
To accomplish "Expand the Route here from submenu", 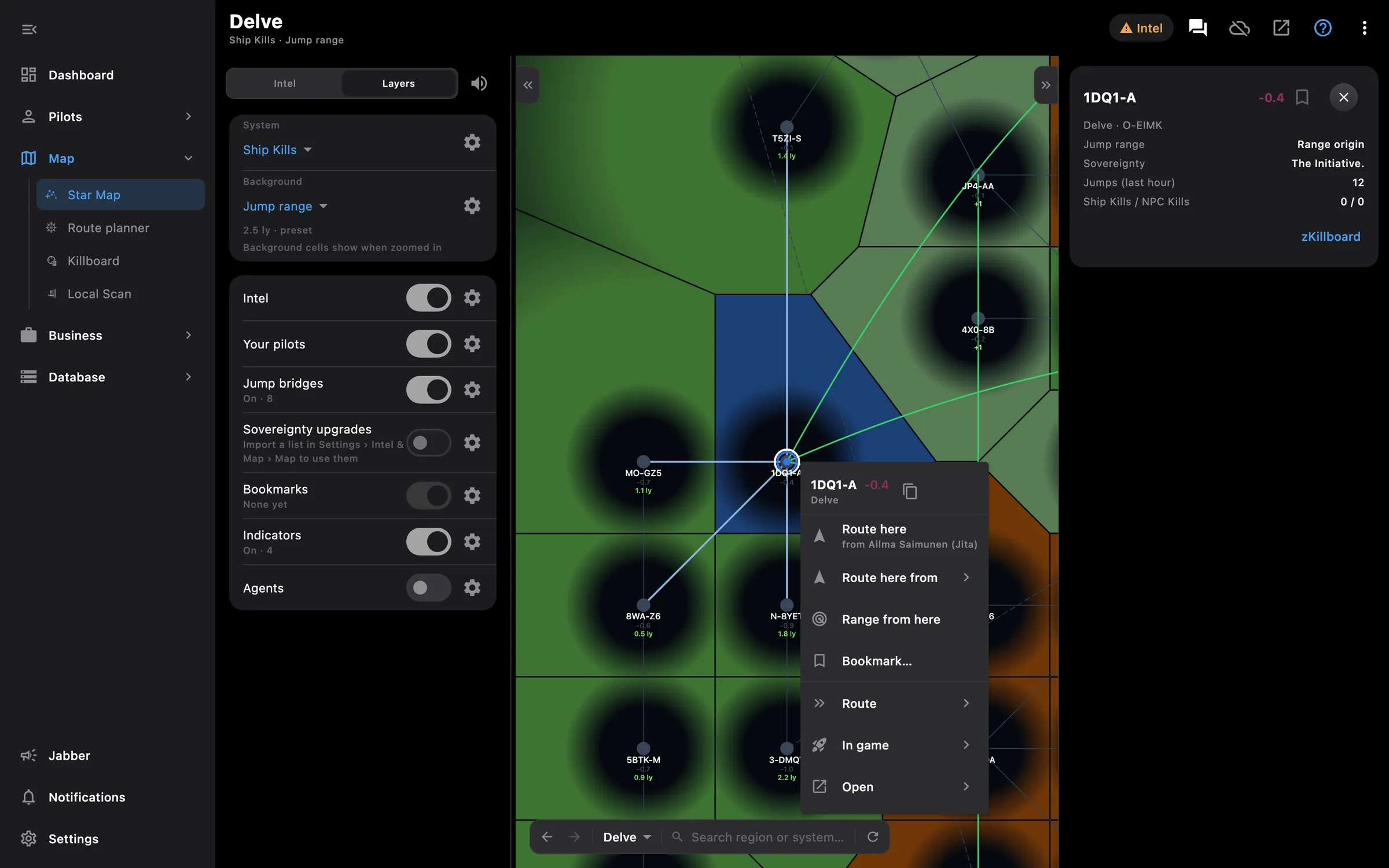I will click(894, 578).
